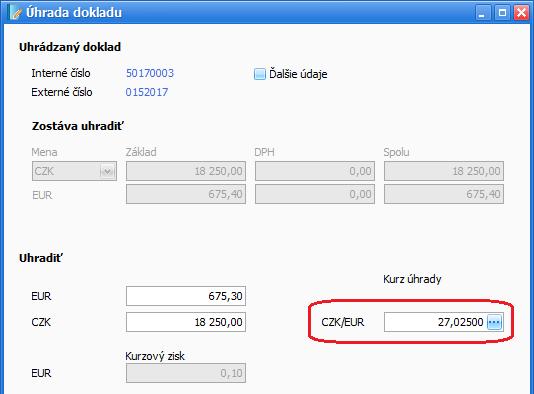Viewport: 534px width, 394px height.
Task: Click the Uhrádzaný doklad heading
Action: pyautogui.click(x=70, y=47)
